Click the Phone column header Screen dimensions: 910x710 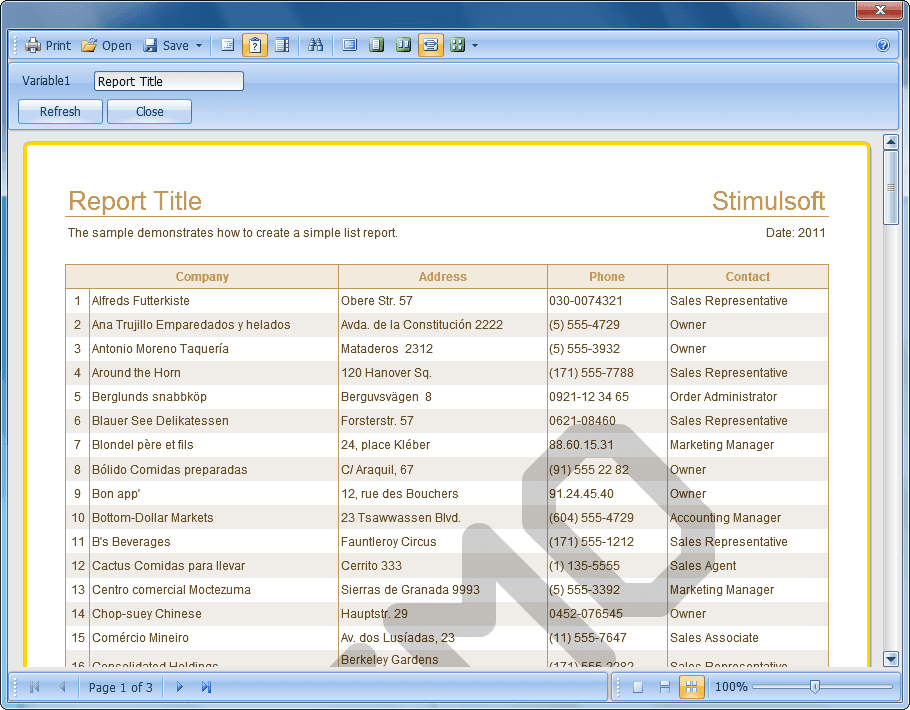point(607,277)
